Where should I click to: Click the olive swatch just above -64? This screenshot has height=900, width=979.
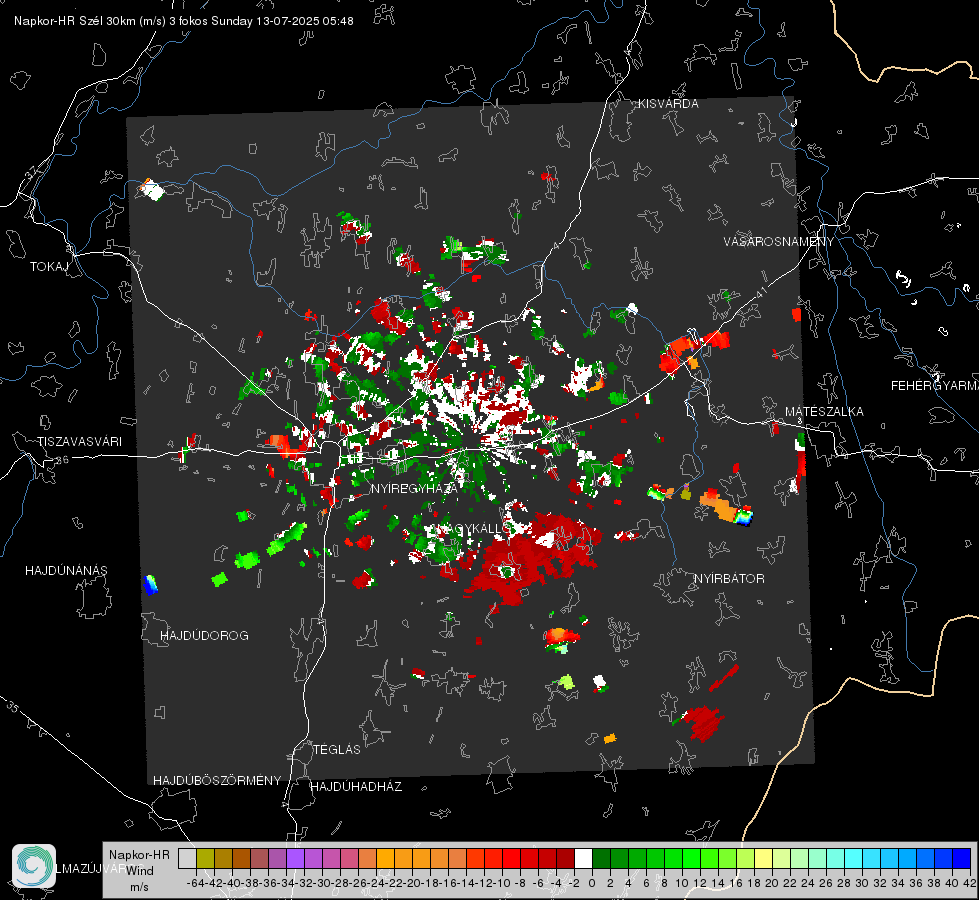tap(205, 859)
